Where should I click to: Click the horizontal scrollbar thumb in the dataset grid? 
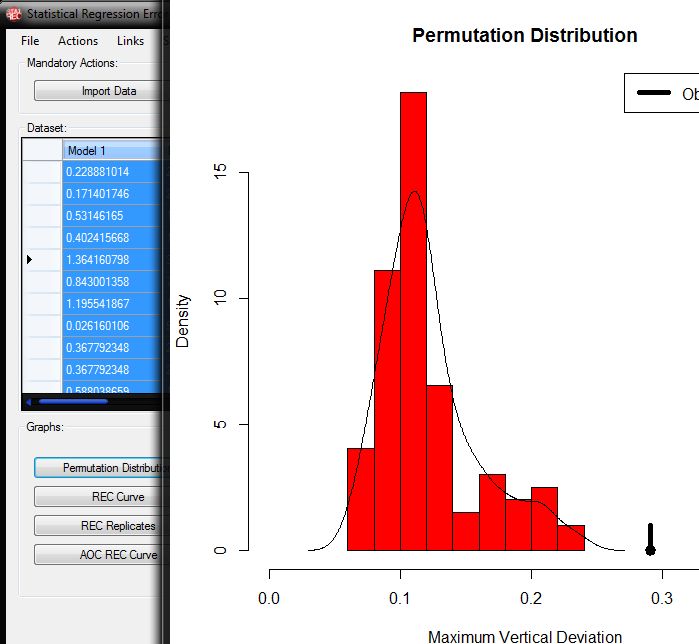pos(73,402)
